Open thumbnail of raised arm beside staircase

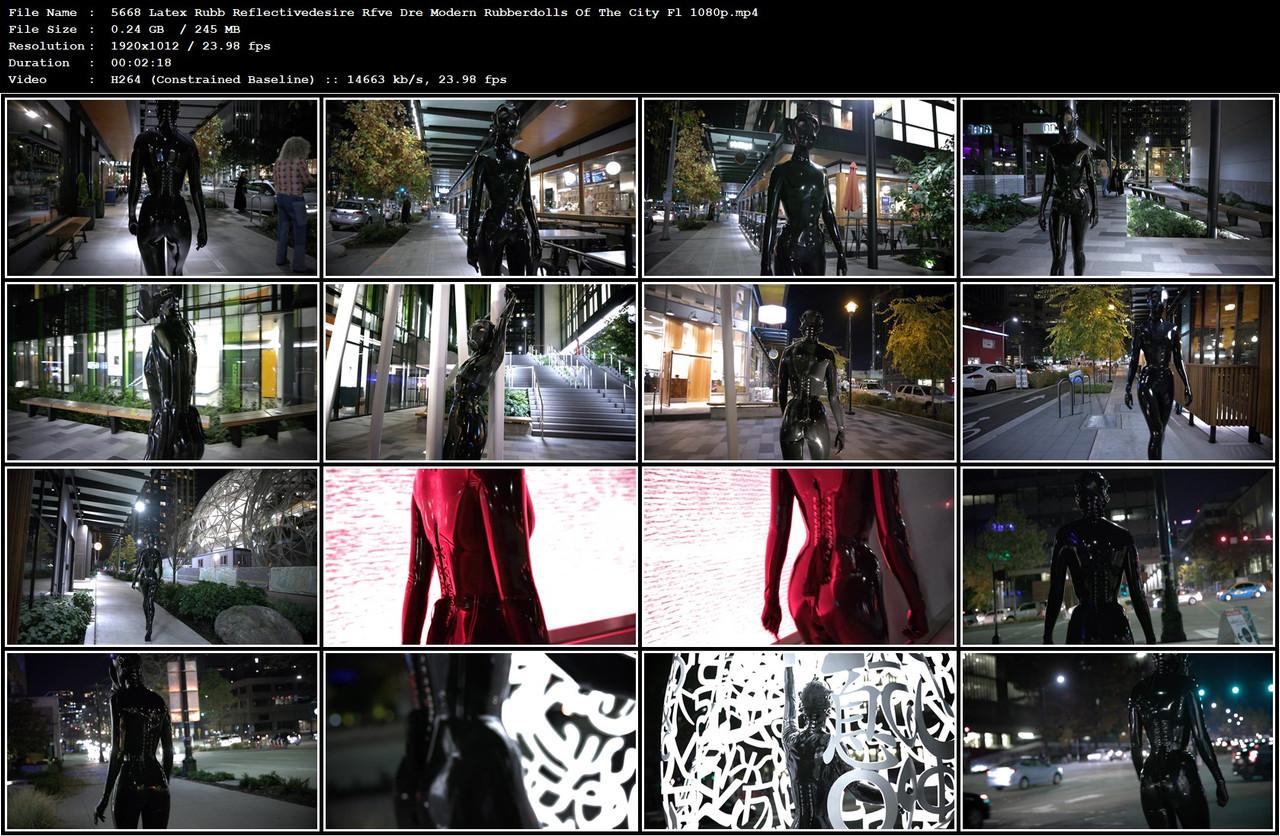pyautogui.click(x=480, y=372)
